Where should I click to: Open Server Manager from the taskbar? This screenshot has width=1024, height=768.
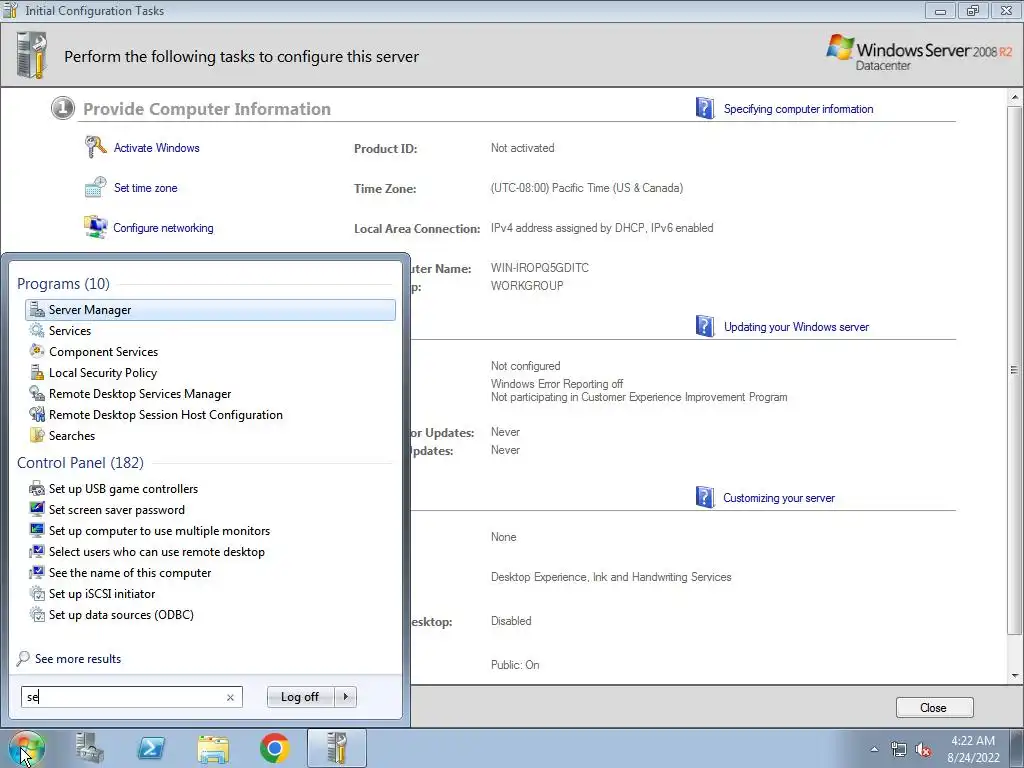(x=89, y=748)
